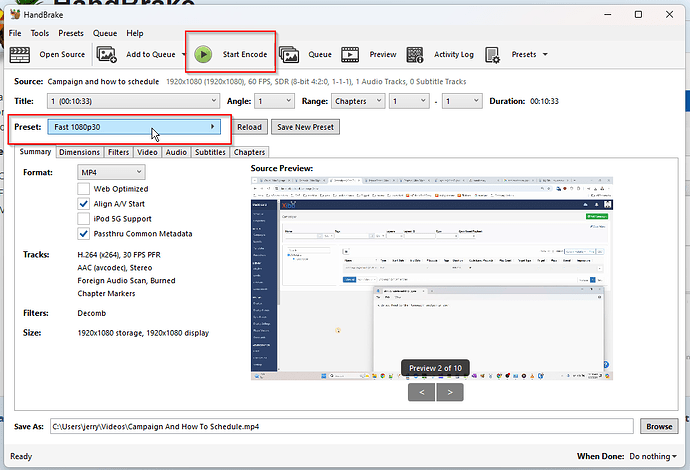Image resolution: width=690 pixels, height=470 pixels.
Task: Click the Preview 2 of 10 label
Action: point(435,368)
